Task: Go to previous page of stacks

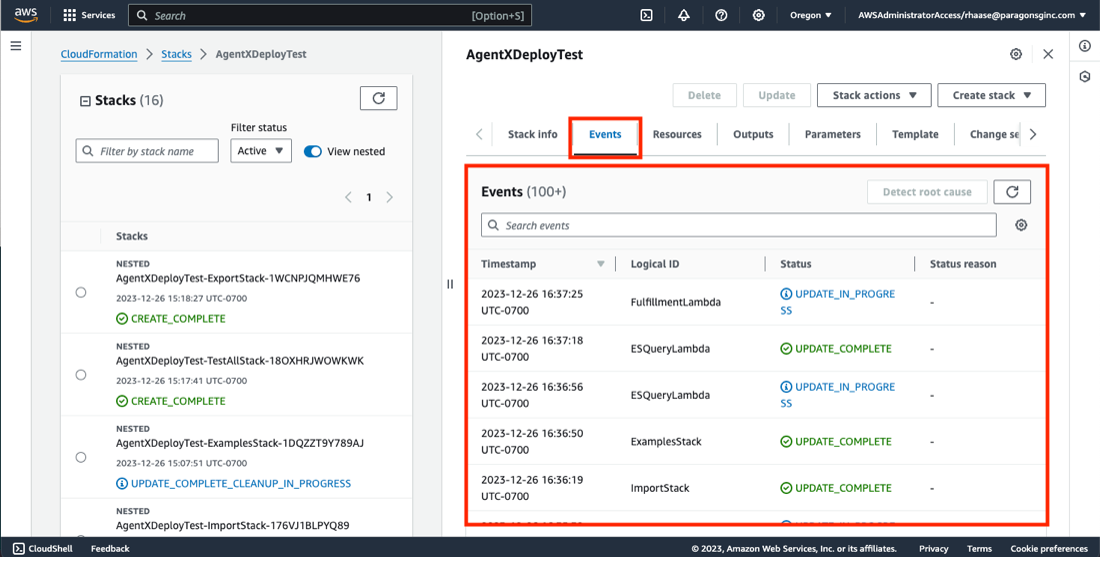Action: tap(348, 197)
